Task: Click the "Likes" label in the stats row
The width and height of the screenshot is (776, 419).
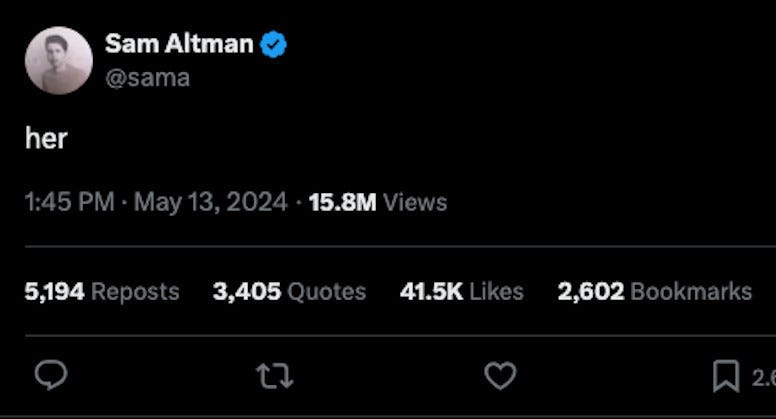Action: (x=496, y=291)
